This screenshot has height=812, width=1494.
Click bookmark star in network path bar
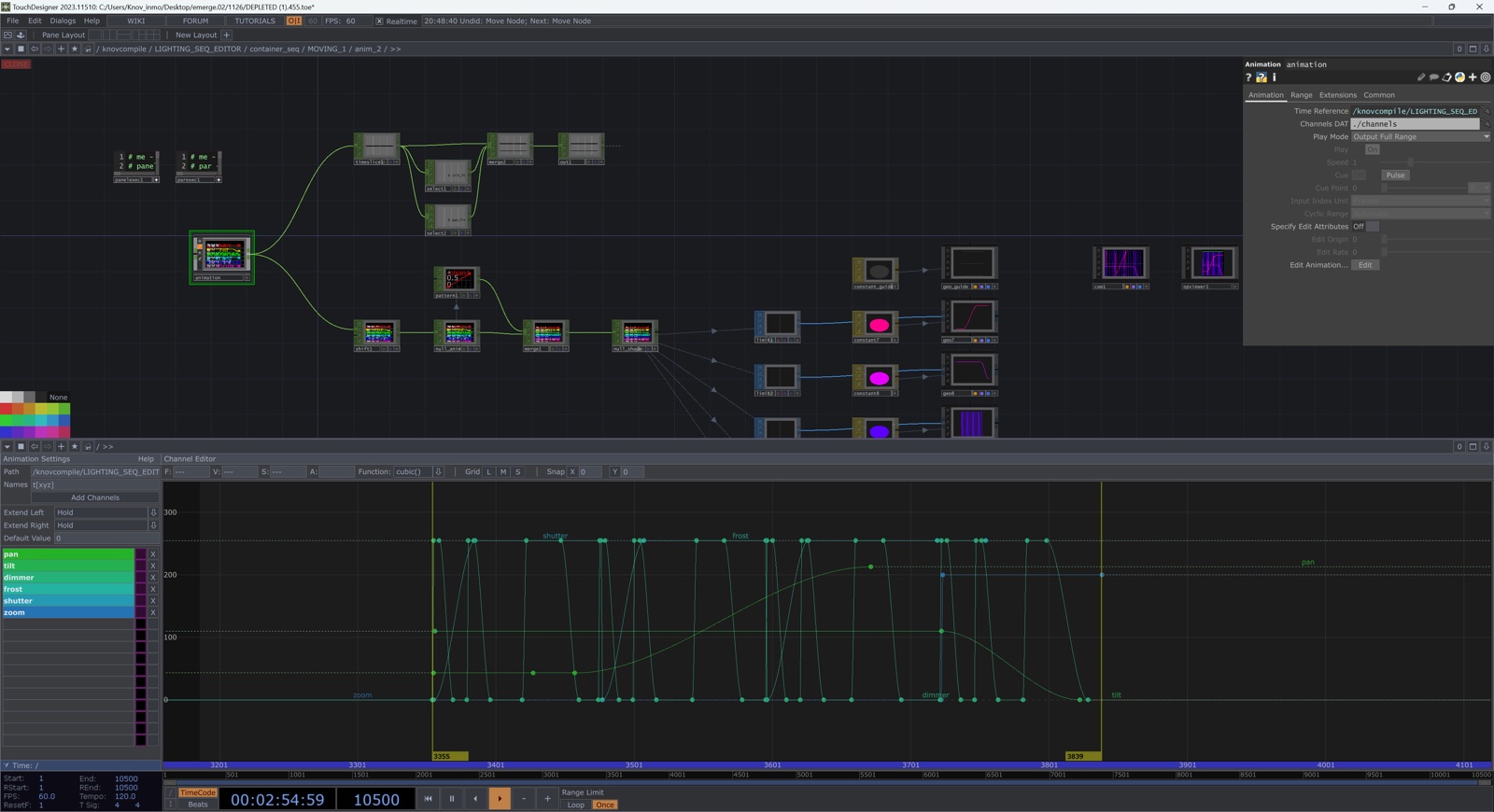click(x=75, y=49)
